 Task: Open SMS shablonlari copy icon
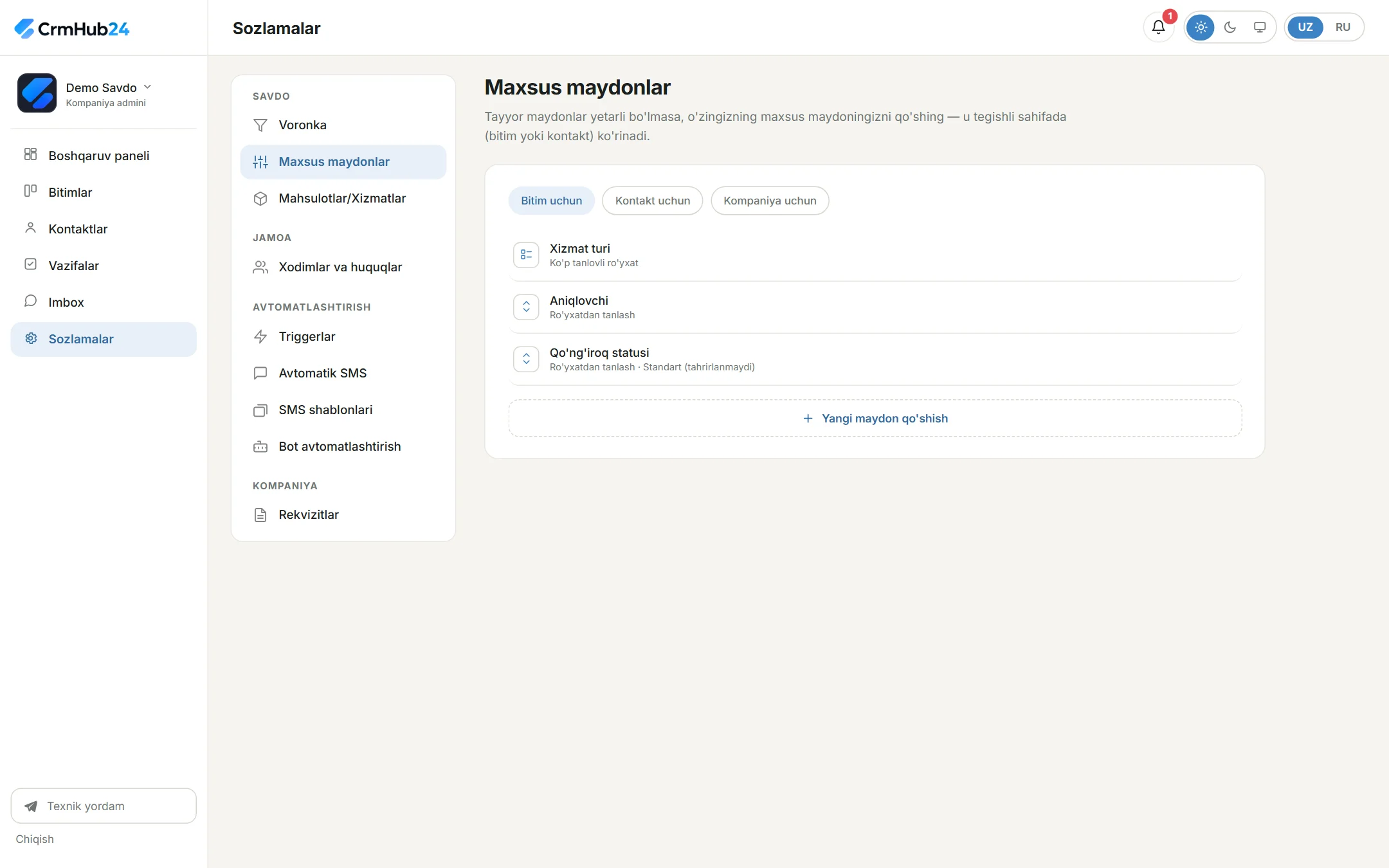pos(260,410)
